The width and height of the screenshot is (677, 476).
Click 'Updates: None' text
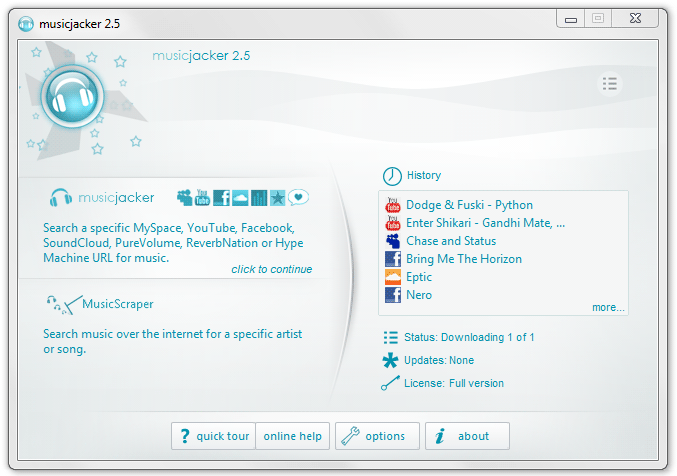(x=439, y=360)
